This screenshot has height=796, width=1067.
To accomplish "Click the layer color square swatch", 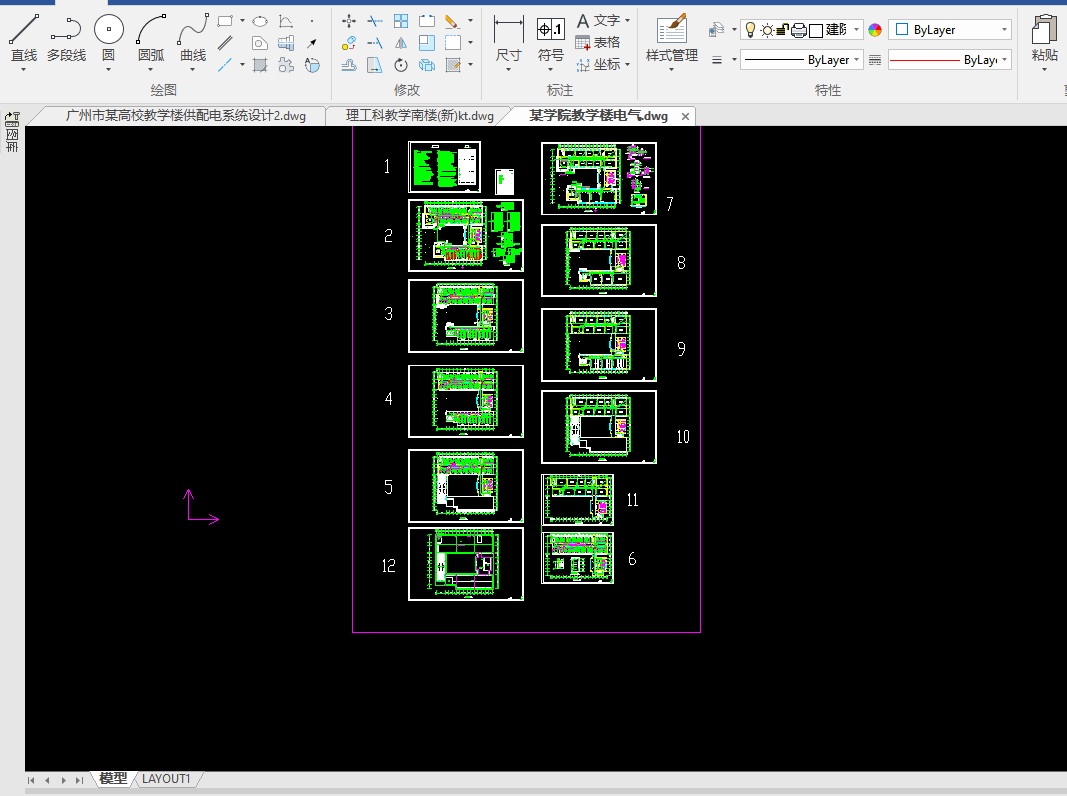I will click(816, 30).
